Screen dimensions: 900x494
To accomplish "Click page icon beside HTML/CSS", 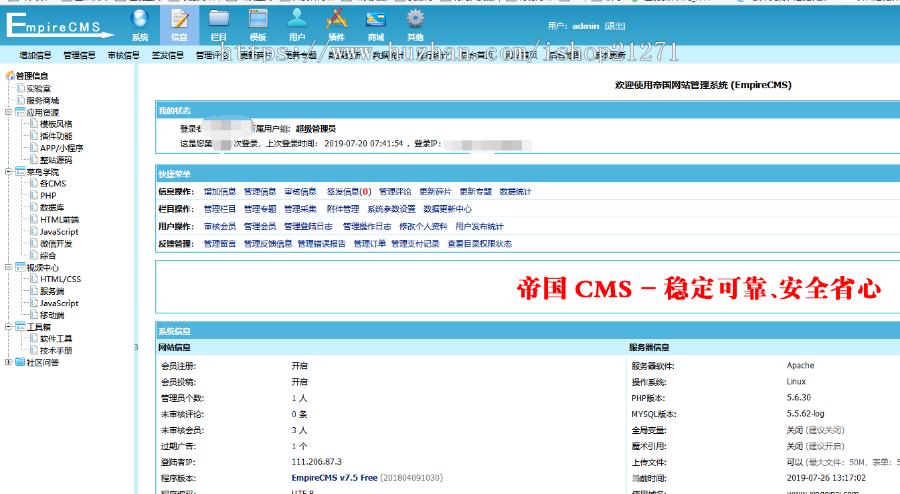I will click(34, 279).
